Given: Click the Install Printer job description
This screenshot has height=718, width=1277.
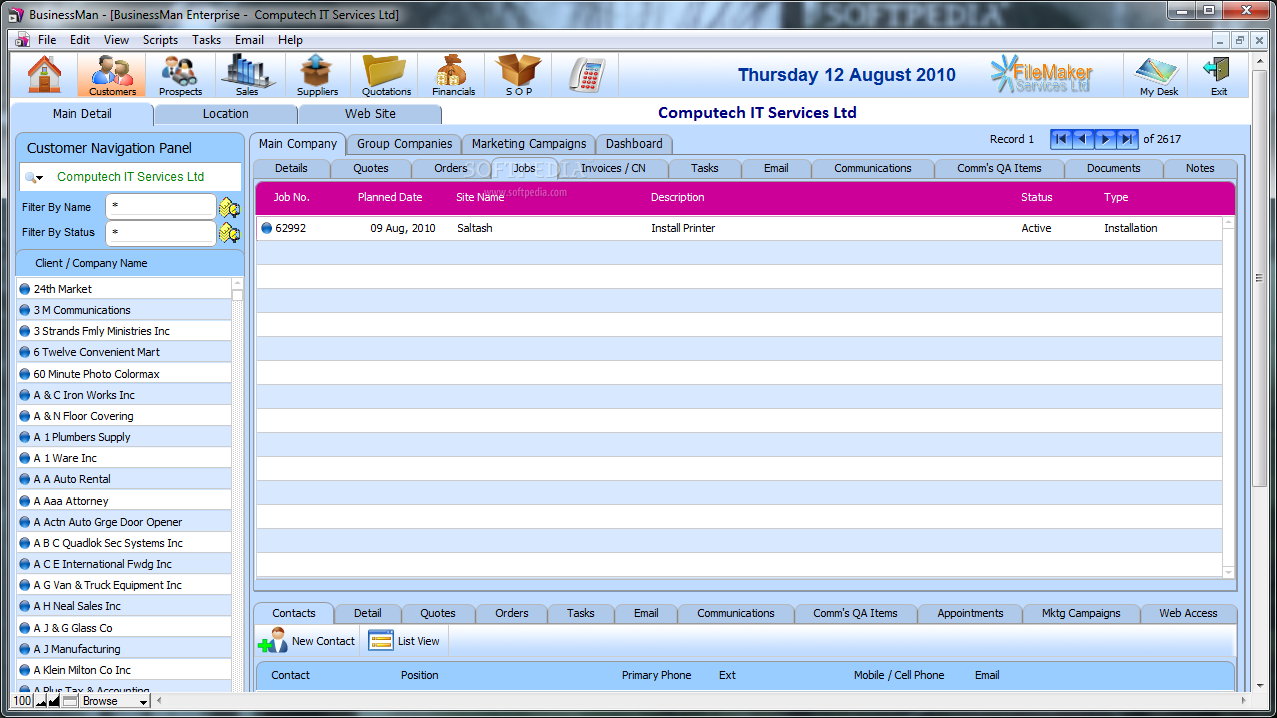Looking at the screenshot, I should (683, 228).
